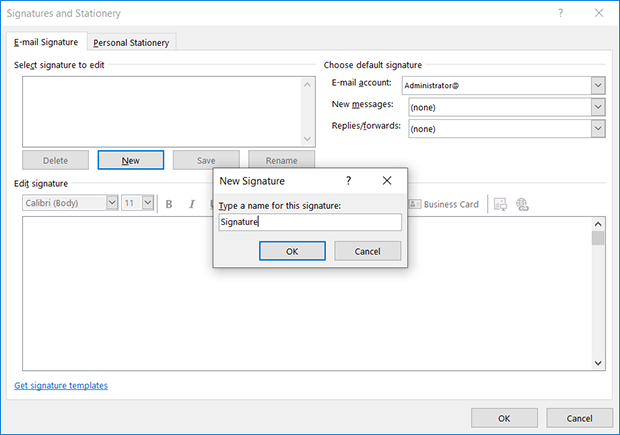Screen dimensions: 620x435
Task: Click the empty Select signature list box
Action: pyautogui.click(x=162, y=112)
